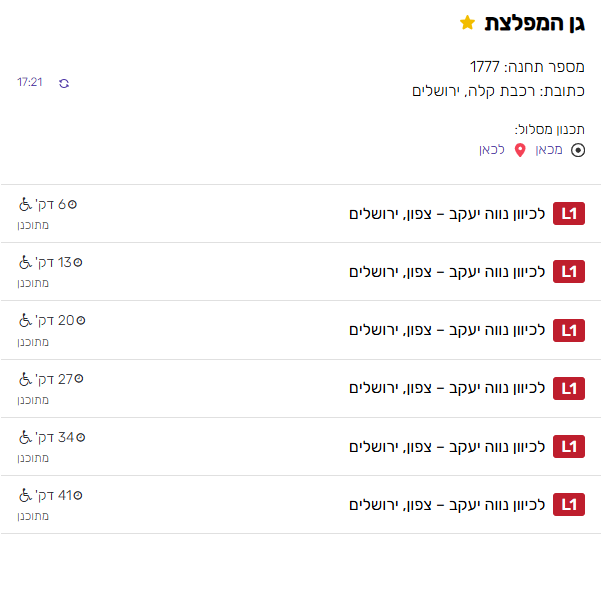Click the last updated time 17:21
The width and height of the screenshot is (605, 589).
(30, 82)
